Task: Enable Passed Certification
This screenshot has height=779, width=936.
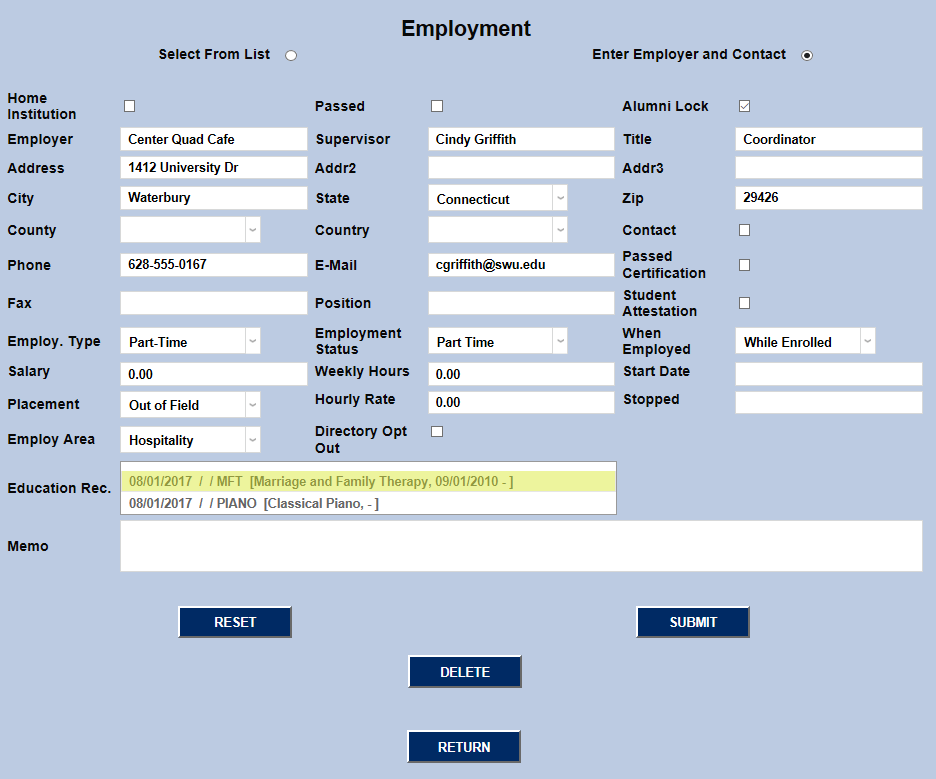Action: [744, 264]
